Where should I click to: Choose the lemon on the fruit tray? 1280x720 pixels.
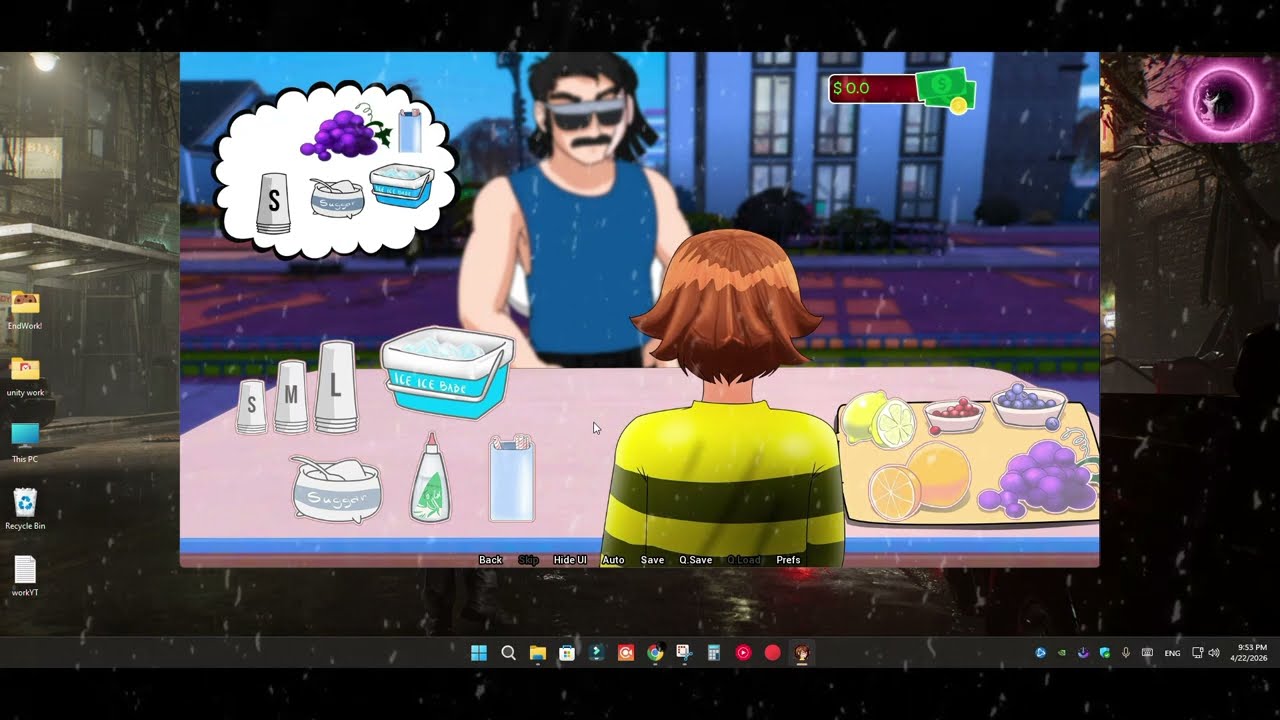878,420
